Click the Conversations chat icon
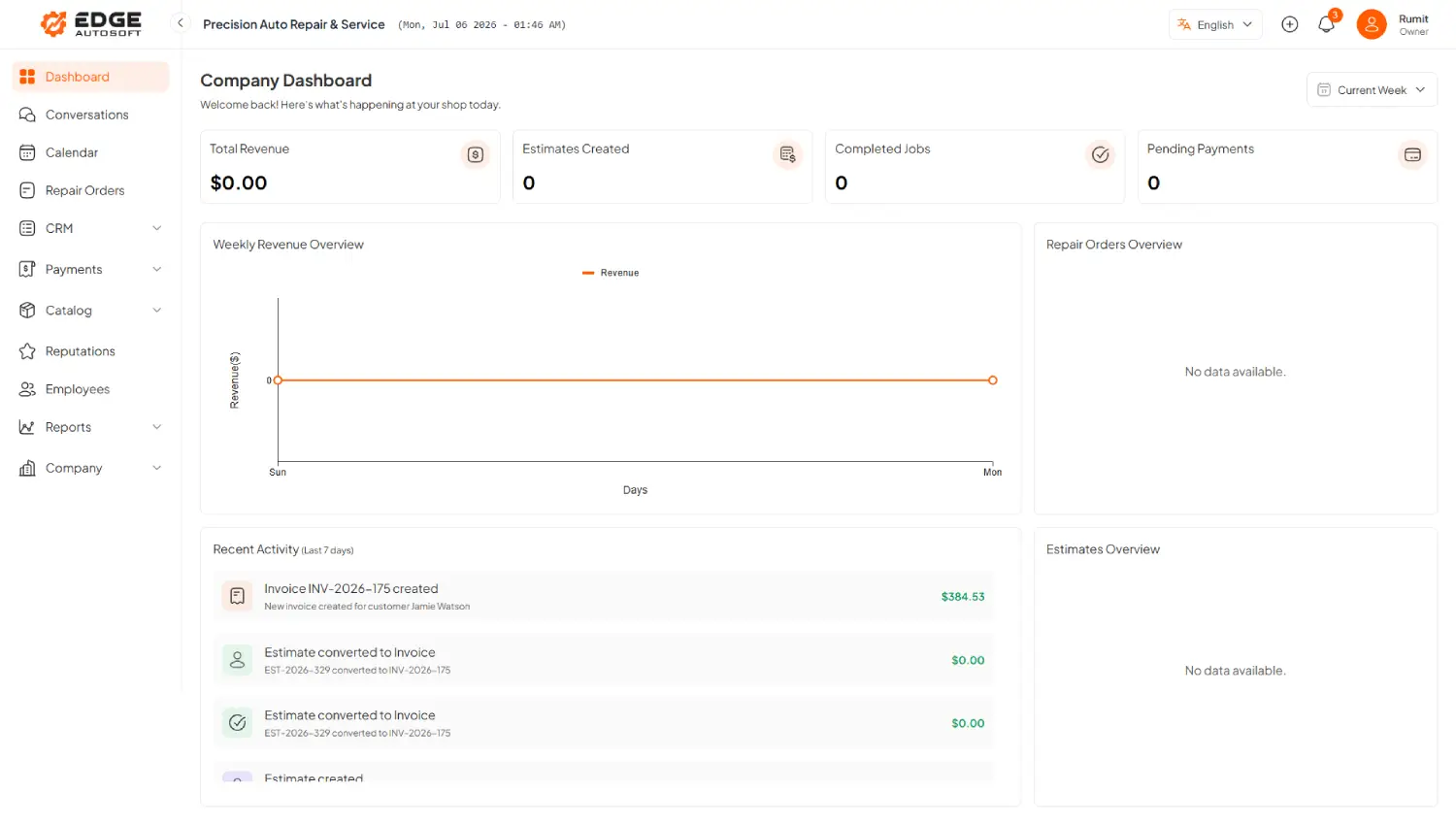1456x825 pixels. point(27,115)
